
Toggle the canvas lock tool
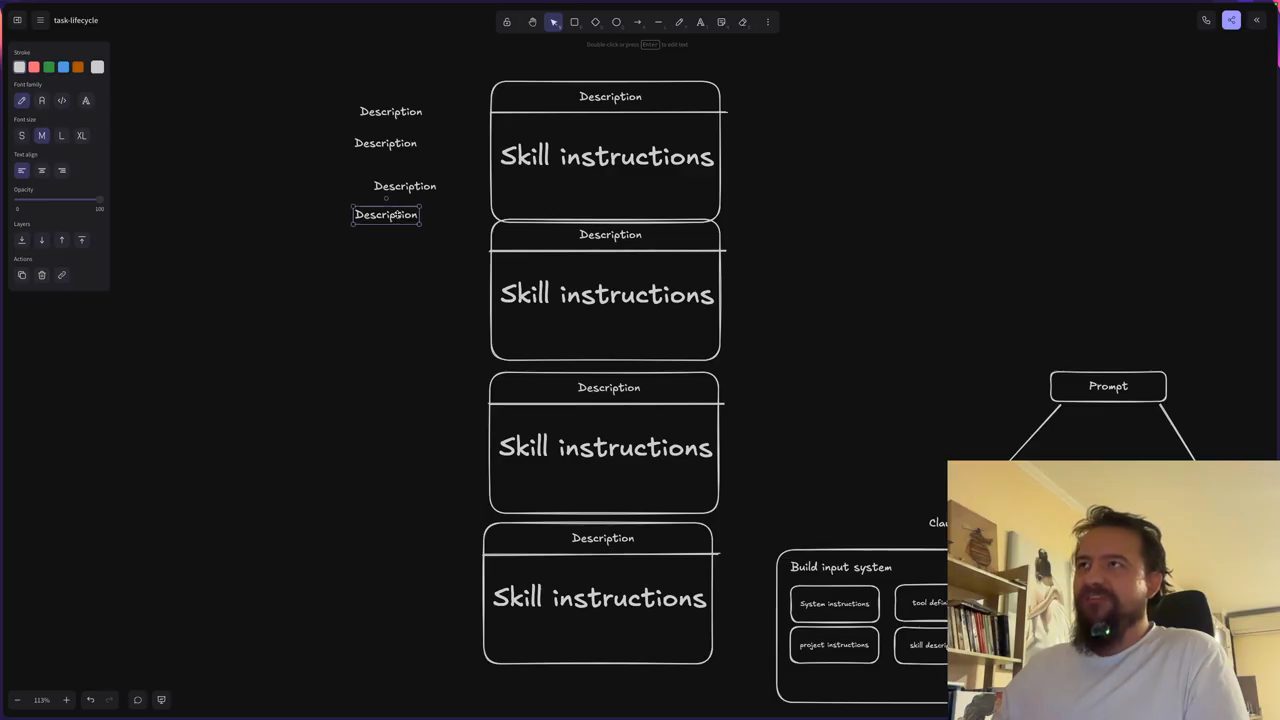tap(507, 22)
